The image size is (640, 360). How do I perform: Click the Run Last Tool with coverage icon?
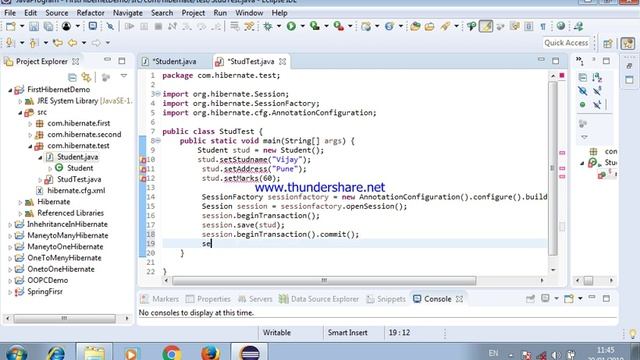pyautogui.click(x=315, y=27)
